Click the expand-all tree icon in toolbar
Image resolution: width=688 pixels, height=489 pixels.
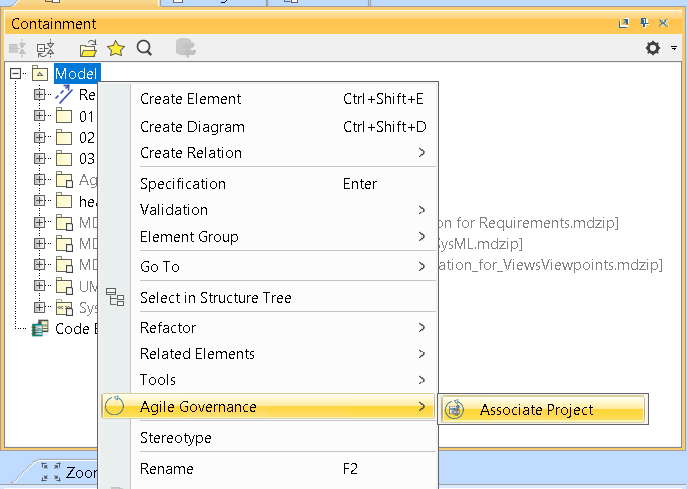click(x=45, y=48)
